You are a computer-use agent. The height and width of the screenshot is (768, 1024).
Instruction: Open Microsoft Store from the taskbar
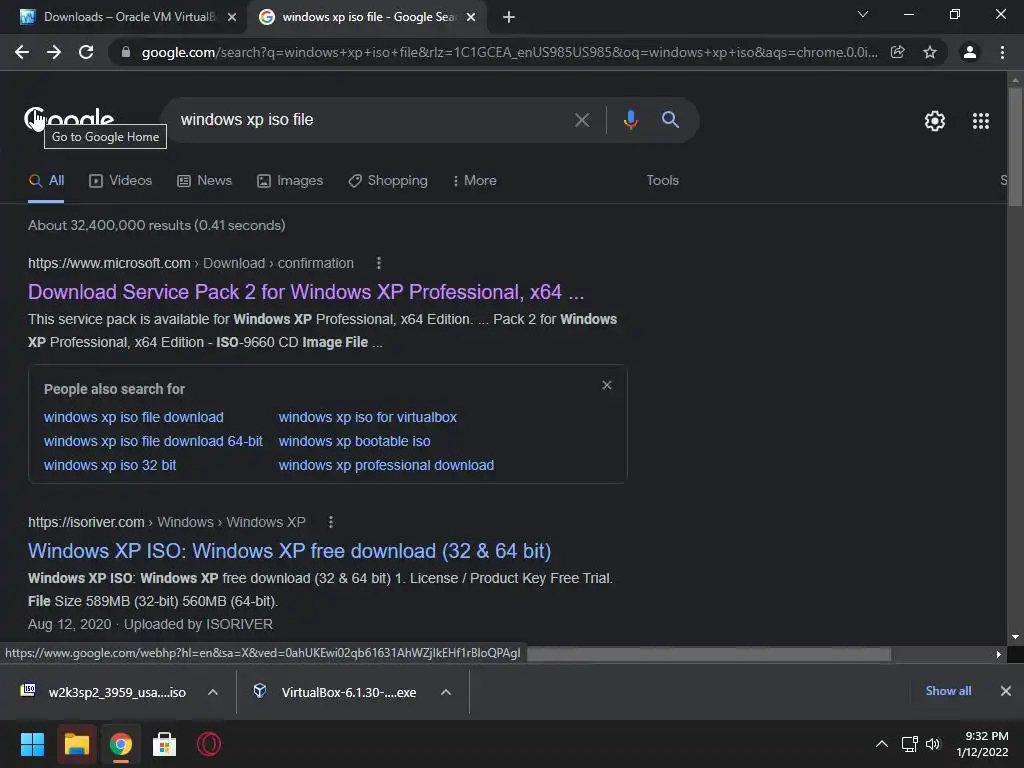tap(165, 744)
